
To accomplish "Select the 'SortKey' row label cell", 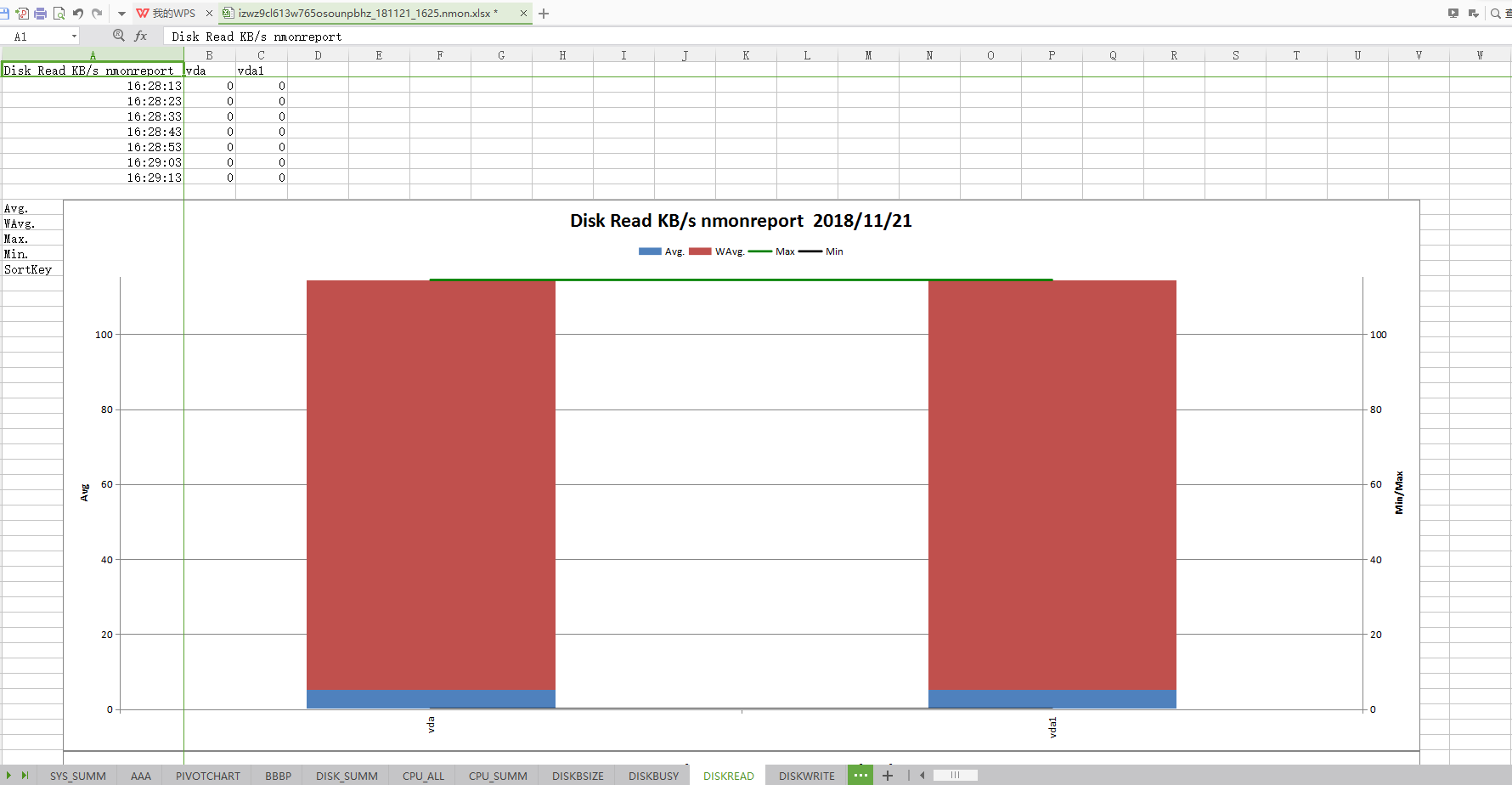I will (x=32, y=269).
